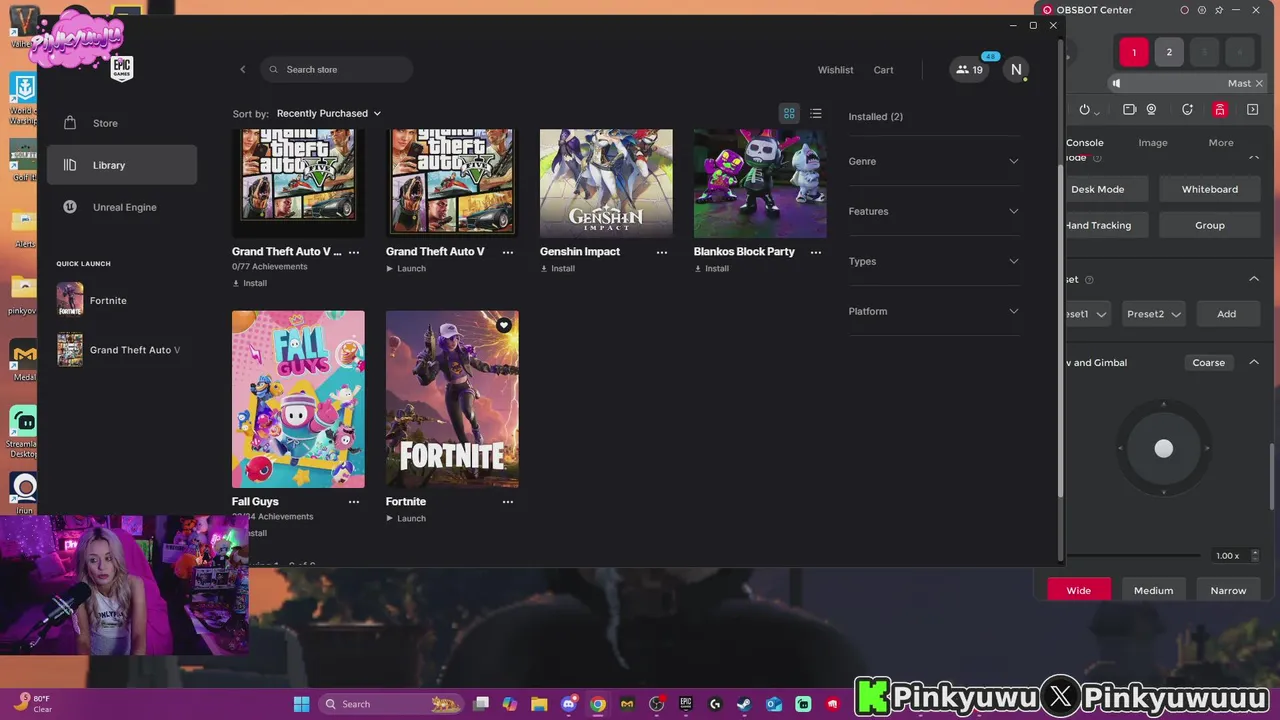1280x720 pixels.
Task: Switch to the OBSBOT More tab
Action: (1221, 143)
